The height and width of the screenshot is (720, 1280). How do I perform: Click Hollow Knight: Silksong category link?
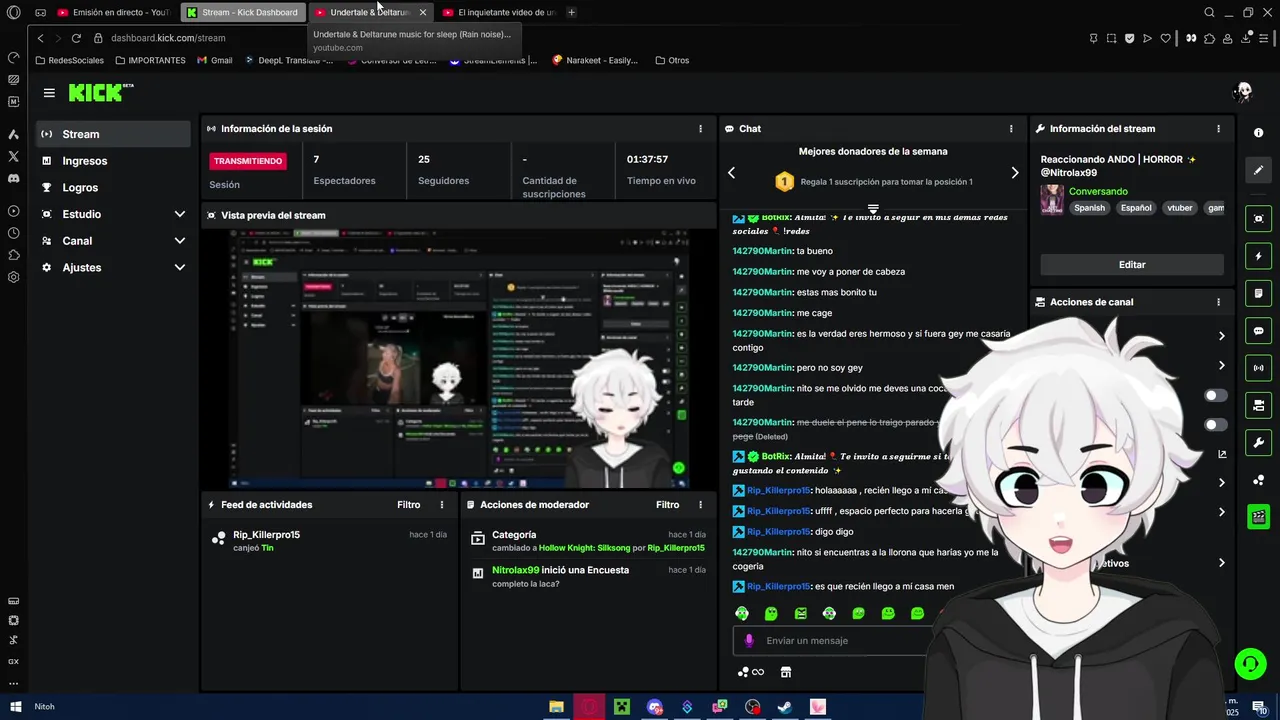(585, 548)
